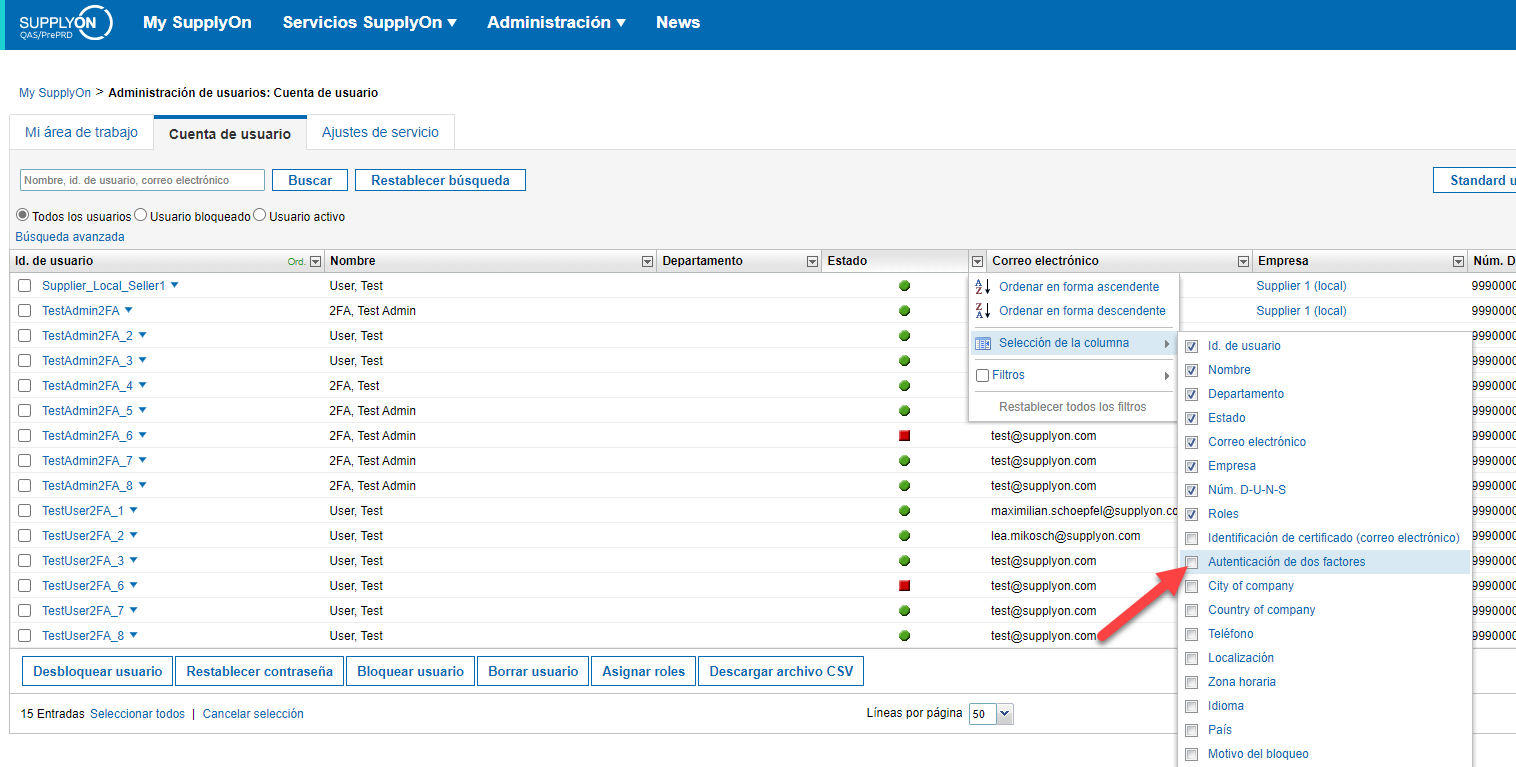This screenshot has height=767, width=1516.
Task: Select the Usuario activo radio button
Action: coord(259,215)
